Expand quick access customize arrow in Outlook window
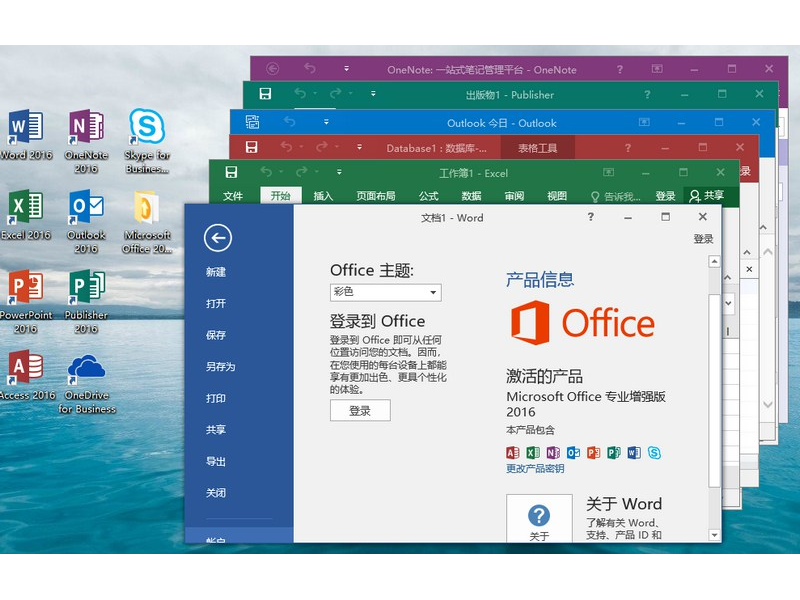This screenshot has height=600, width=800. click(326, 122)
